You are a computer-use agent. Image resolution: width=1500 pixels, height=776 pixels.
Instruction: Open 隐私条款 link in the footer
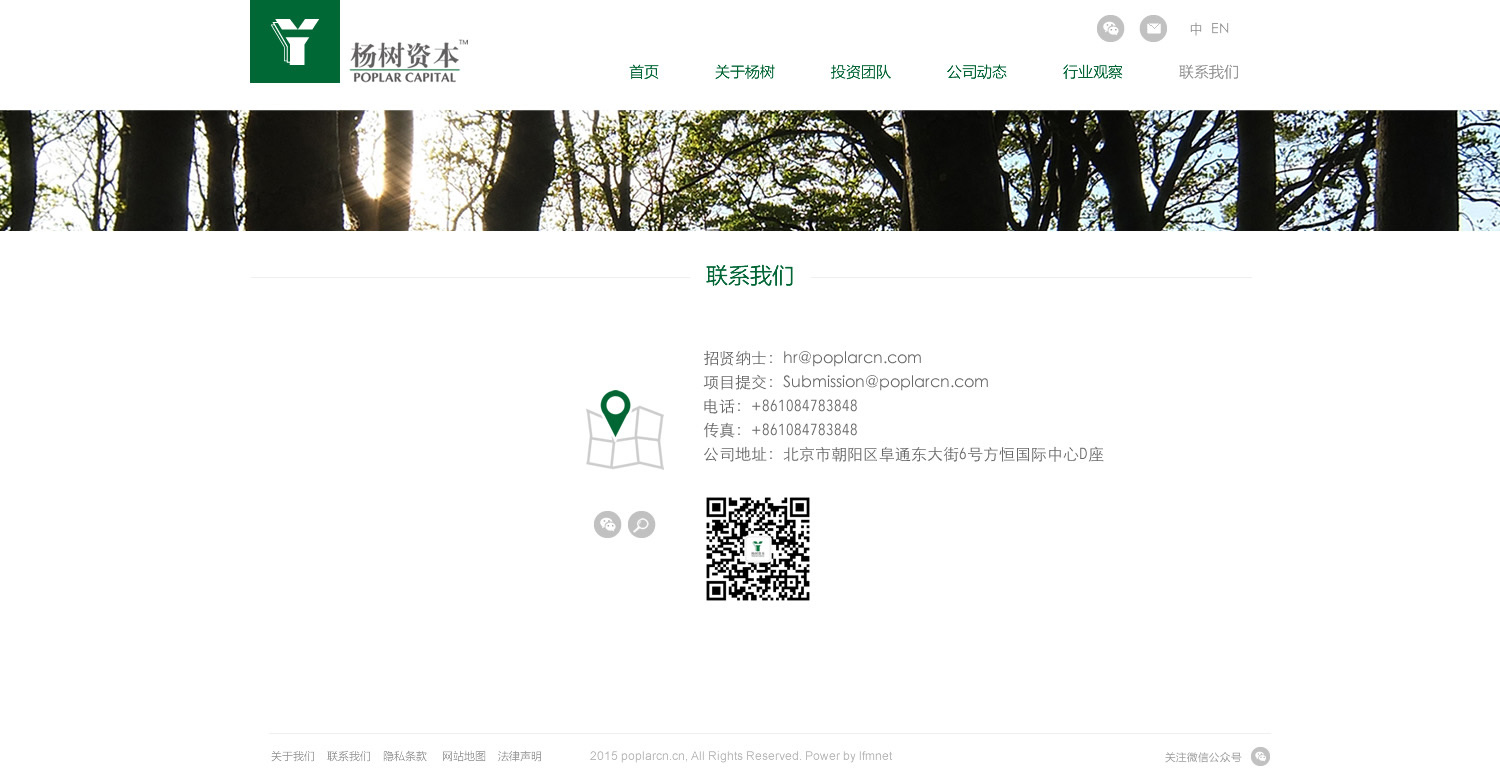click(405, 757)
